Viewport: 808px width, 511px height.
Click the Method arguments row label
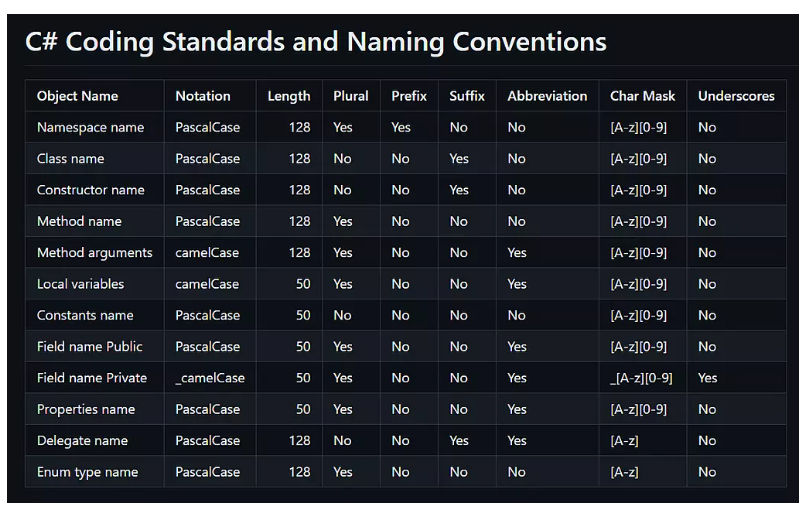click(94, 253)
